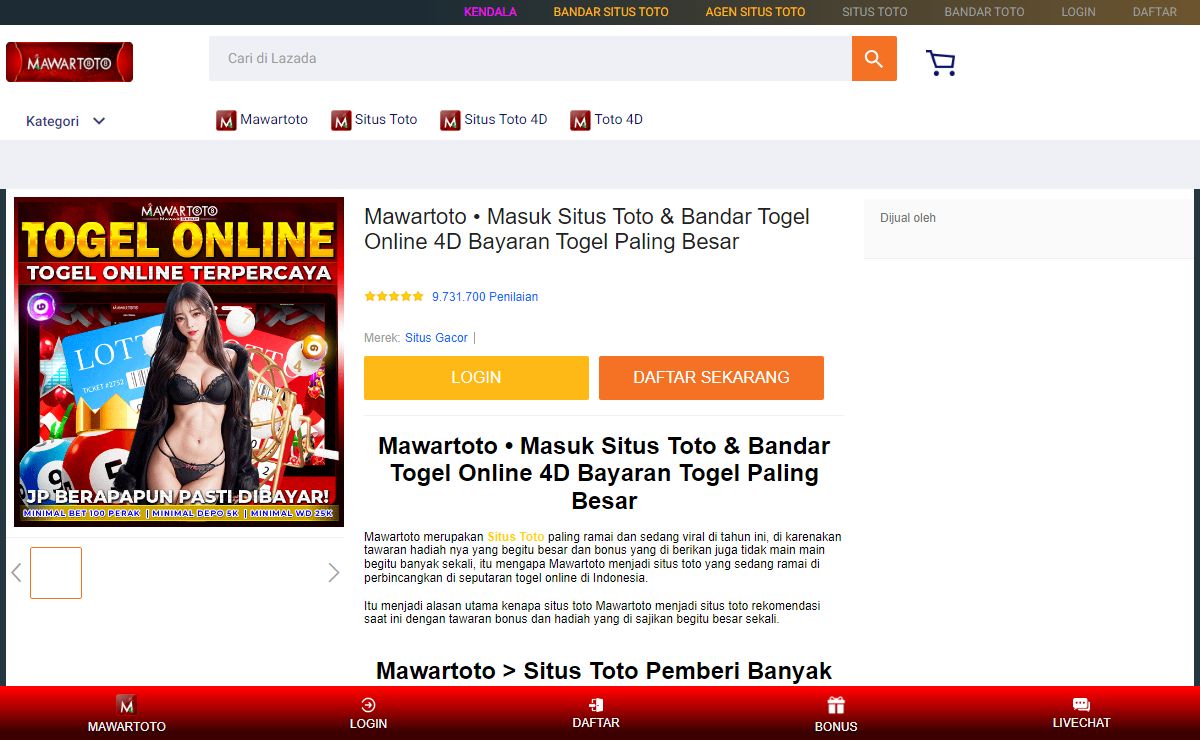The image size is (1200, 740).
Task: Click the Mawartoto logo in the header
Action: coord(69,62)
